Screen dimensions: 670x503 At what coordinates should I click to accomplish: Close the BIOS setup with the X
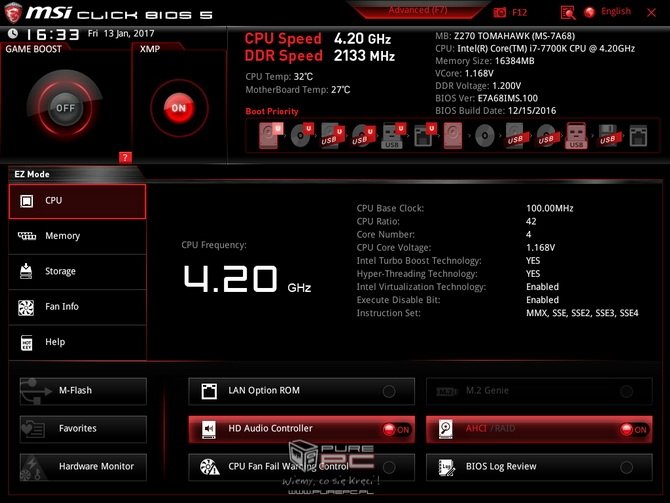pos(651,12)
